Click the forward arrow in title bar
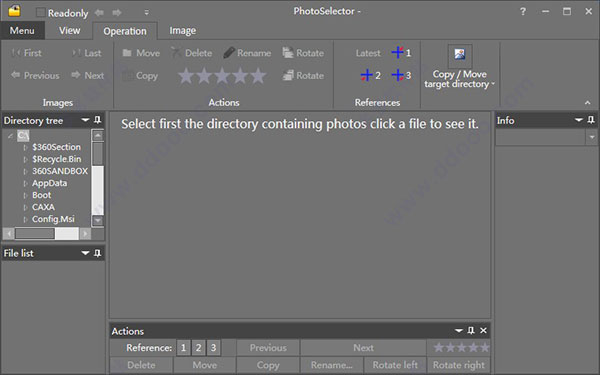The width and height of the screenshot is (600, 375). click(x=117, y=13)
